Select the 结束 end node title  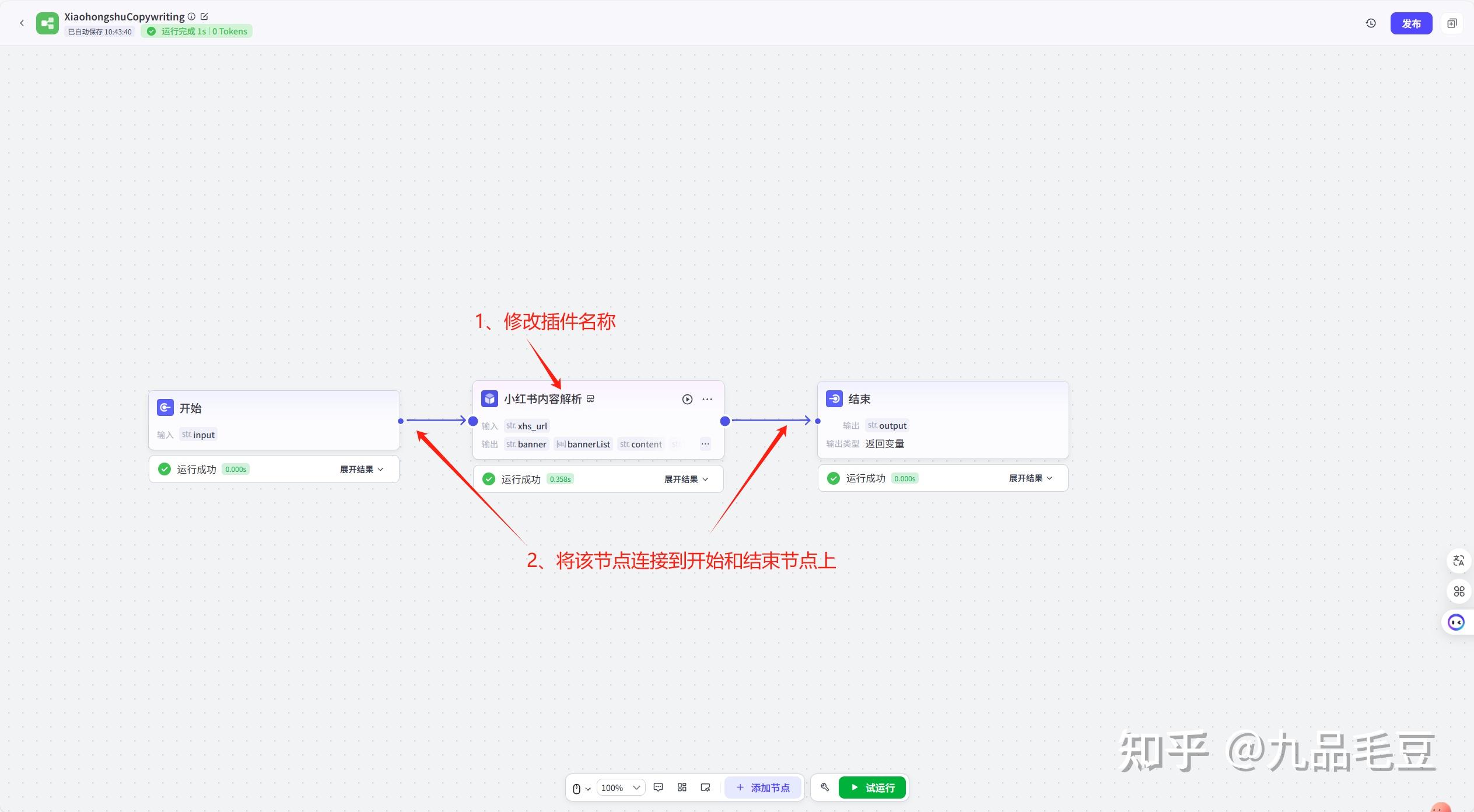click(x=859, y=399)
